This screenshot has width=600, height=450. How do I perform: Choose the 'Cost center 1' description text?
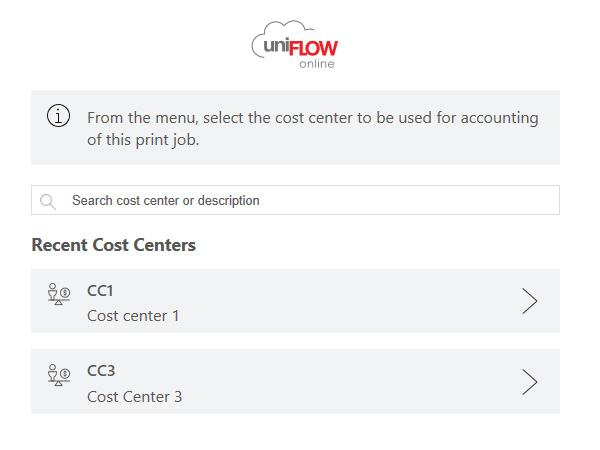click(133, 316)
